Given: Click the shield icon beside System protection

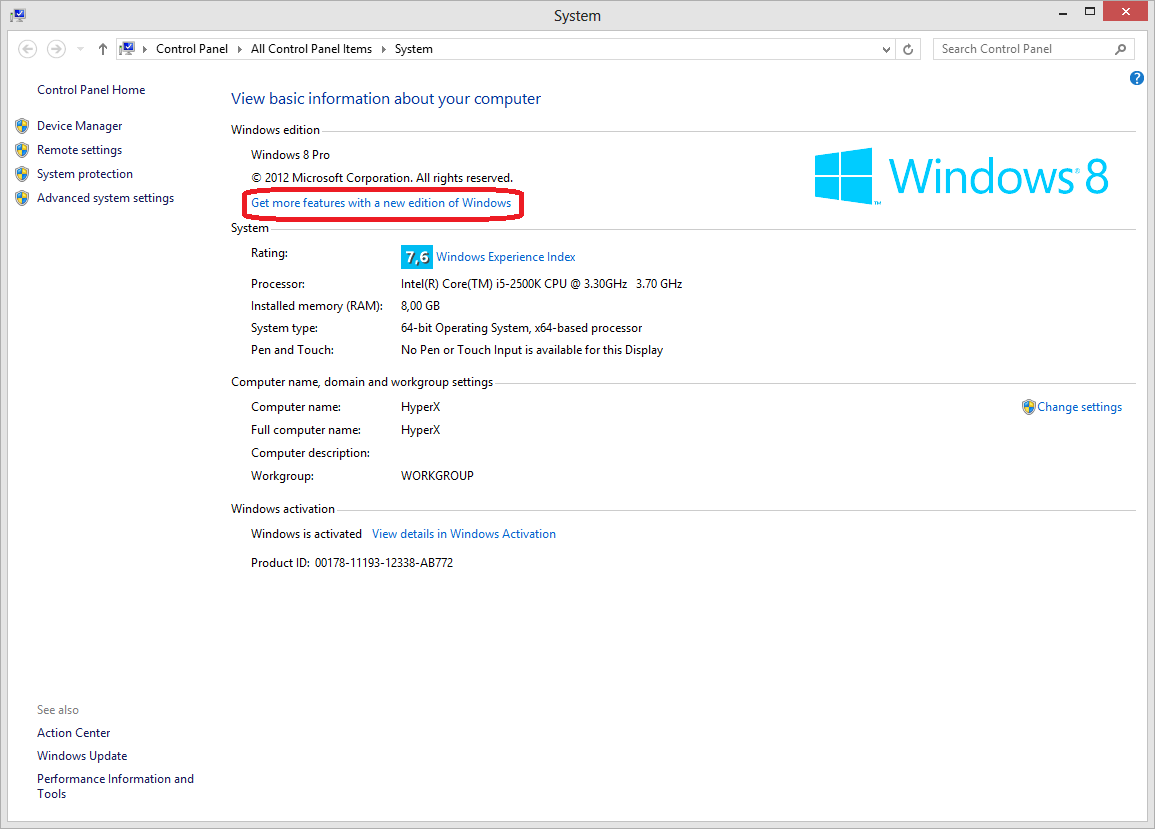Looking at the screenshot, I should tap(22, 174).
